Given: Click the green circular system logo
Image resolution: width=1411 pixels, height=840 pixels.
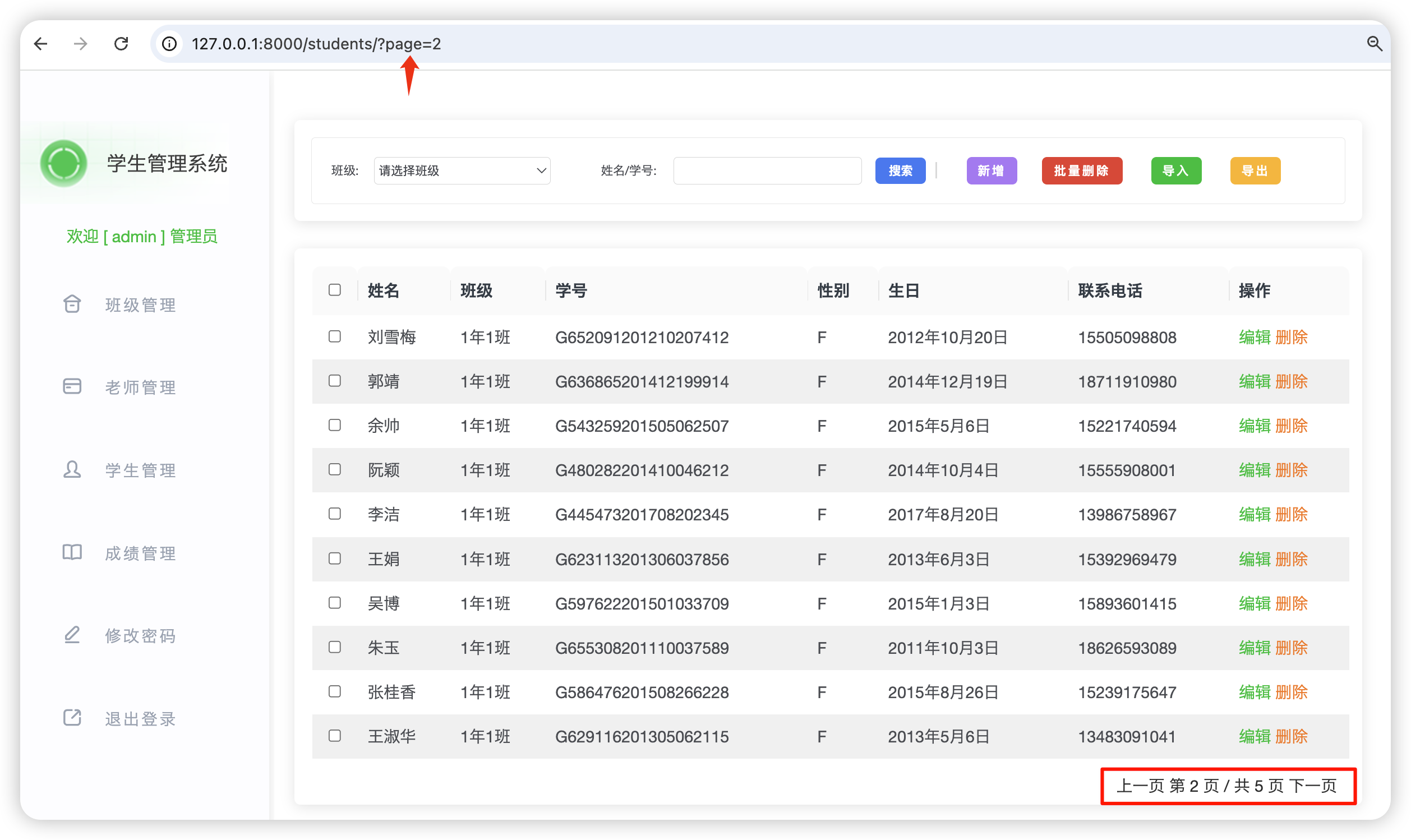Looking at the screenshot, I should click(x=63, y=163).
